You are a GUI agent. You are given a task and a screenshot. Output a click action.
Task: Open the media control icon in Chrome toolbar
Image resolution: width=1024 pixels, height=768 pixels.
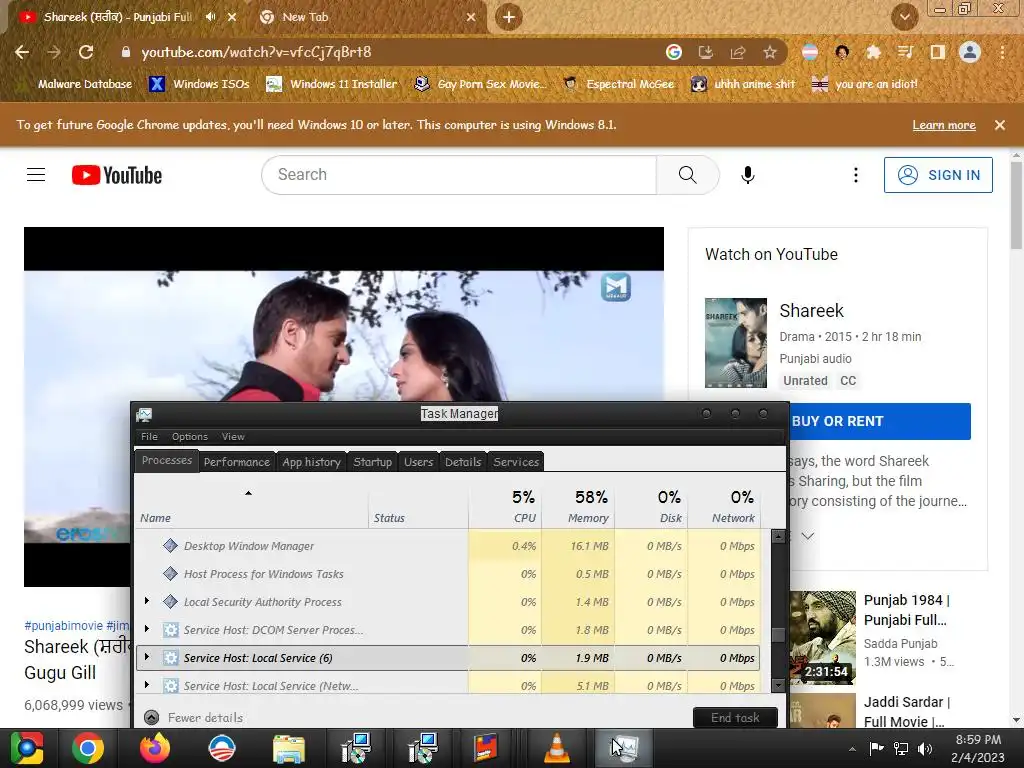point(906,52)
